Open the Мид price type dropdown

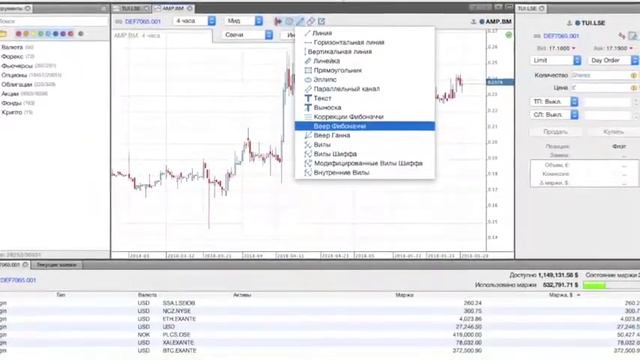click(x=244, y=21)
